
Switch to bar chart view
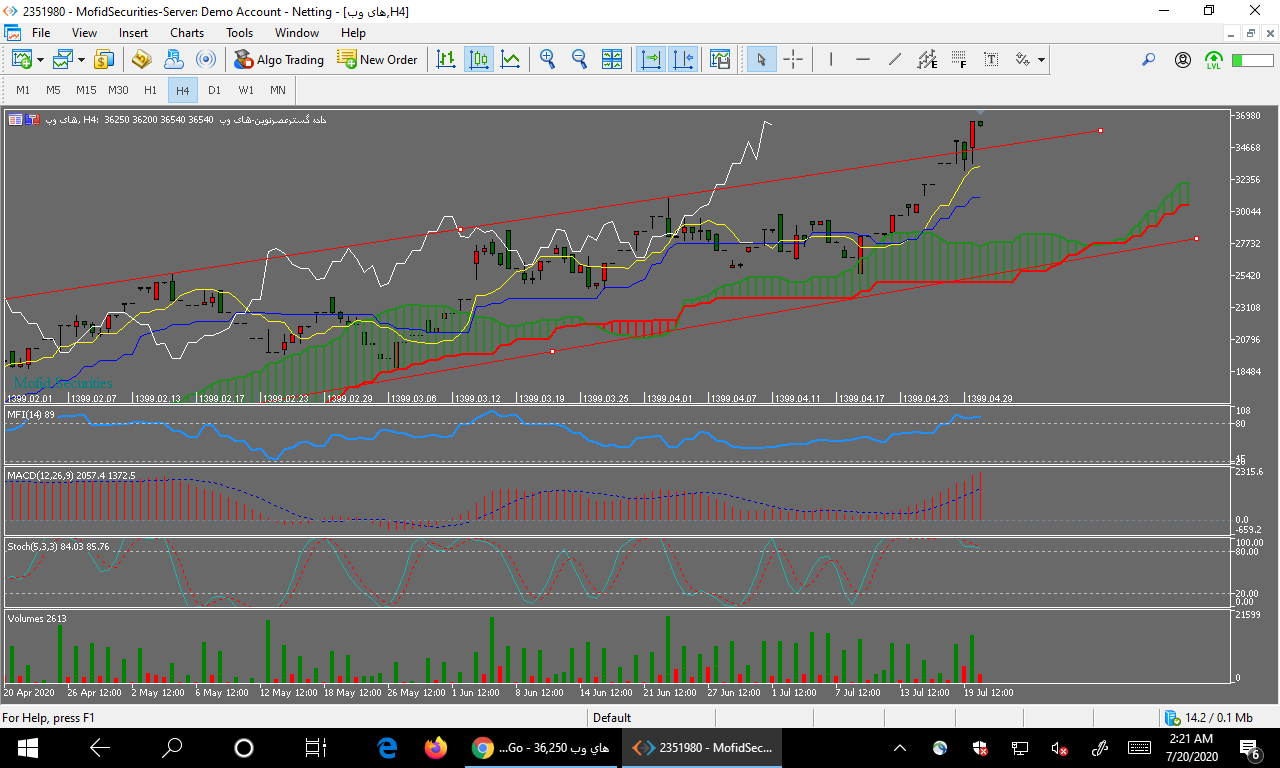click(x=447, y=59)
